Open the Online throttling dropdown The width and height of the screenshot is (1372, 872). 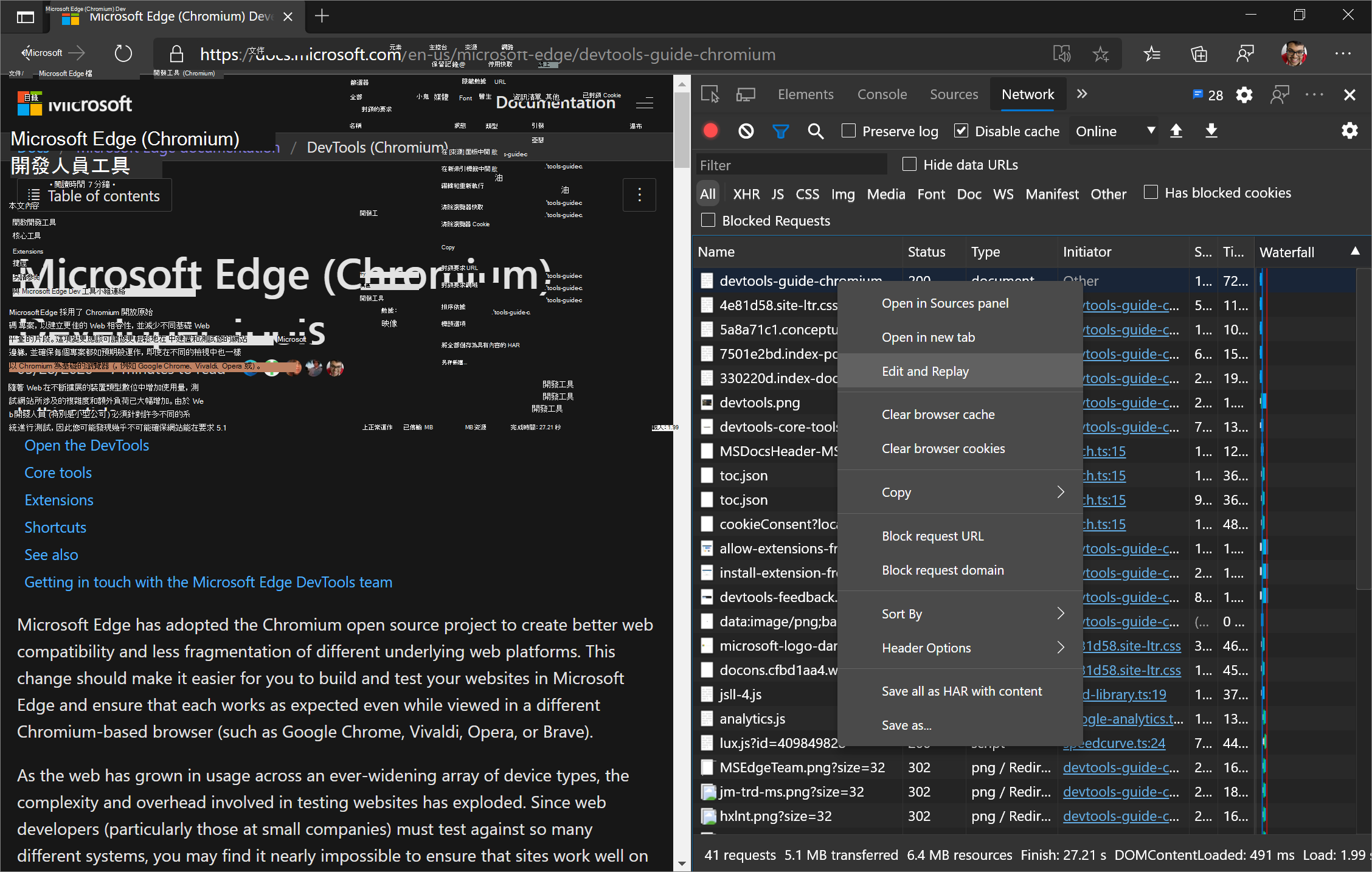[x=1114, y=131]
